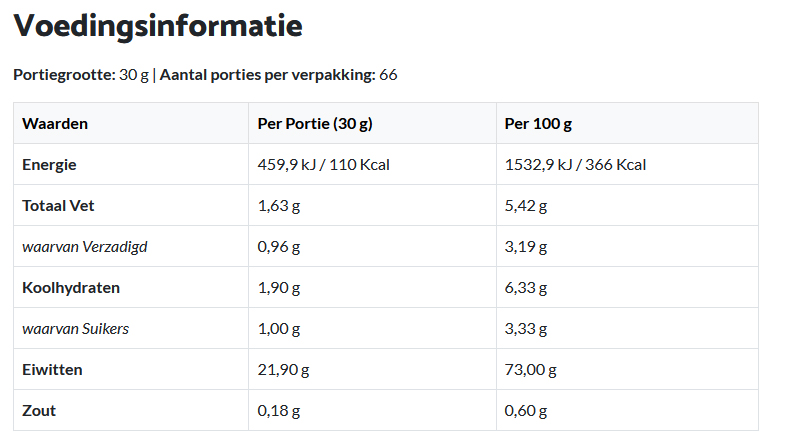The width and height of the screenshot is (798, 445).
Task: Select the 0,60 g salt value
Action: tap(526, 411)
